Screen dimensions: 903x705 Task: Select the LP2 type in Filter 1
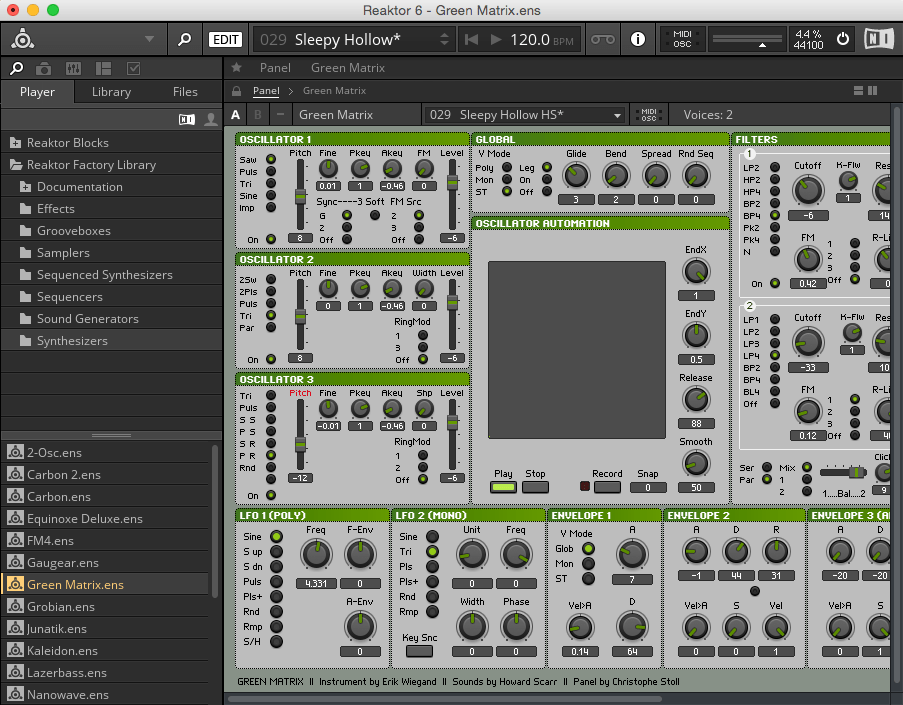(x=775, y=167)
